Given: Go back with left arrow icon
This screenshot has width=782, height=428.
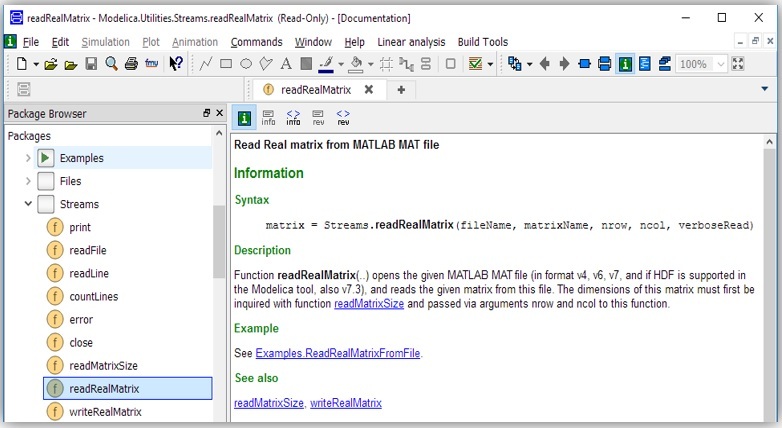Looking at the screenshot, I should (545, 64).
